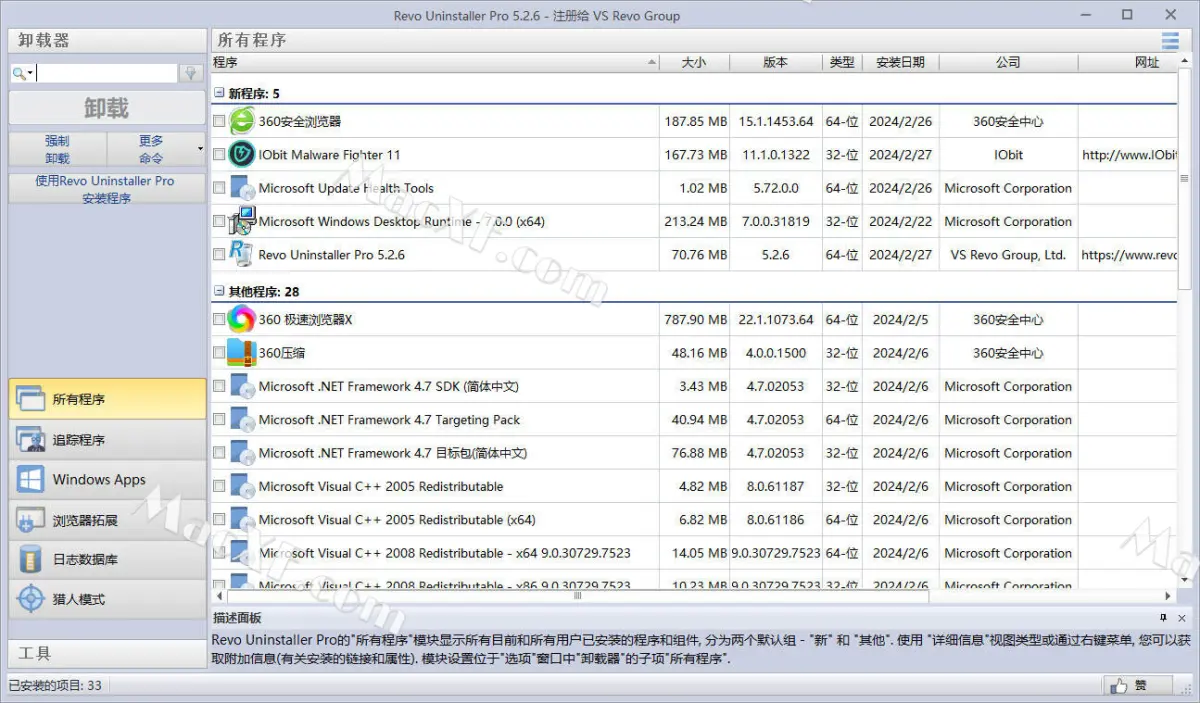Sort by the 安装日期 column header
Viewport: 1200px width, 703px height.
[x=900, y=62]
